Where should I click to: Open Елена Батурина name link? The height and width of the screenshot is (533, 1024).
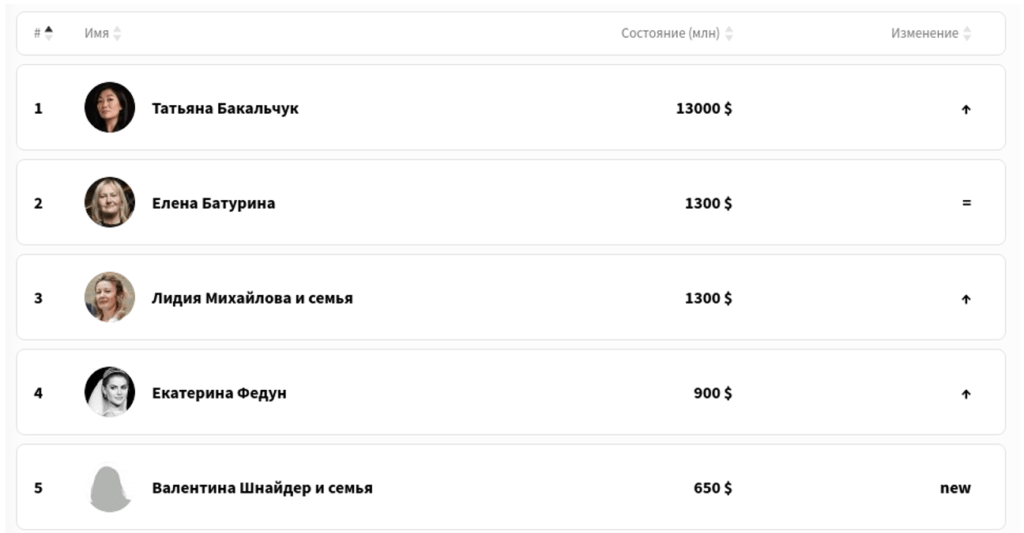[213, 203]
